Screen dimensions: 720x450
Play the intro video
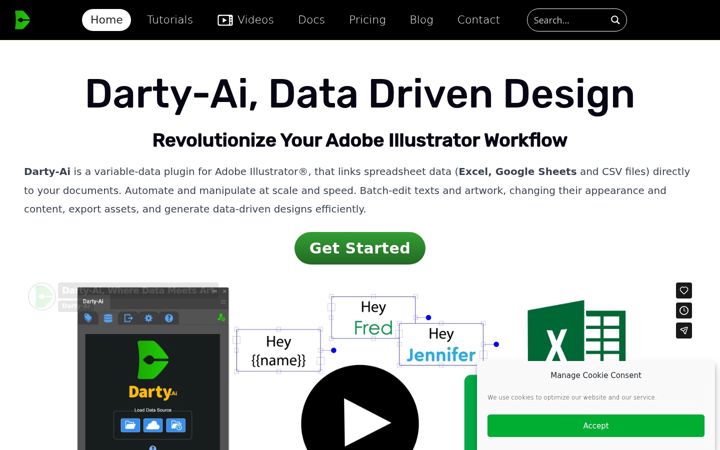[x=360, y=422]
